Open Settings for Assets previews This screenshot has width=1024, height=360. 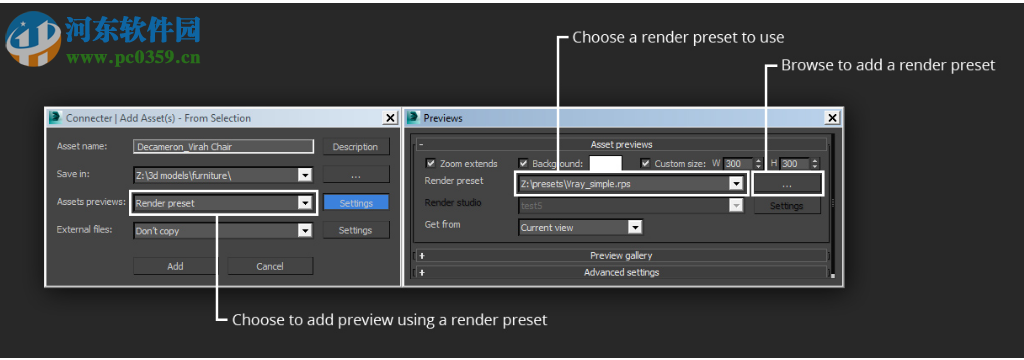[356, 203]
